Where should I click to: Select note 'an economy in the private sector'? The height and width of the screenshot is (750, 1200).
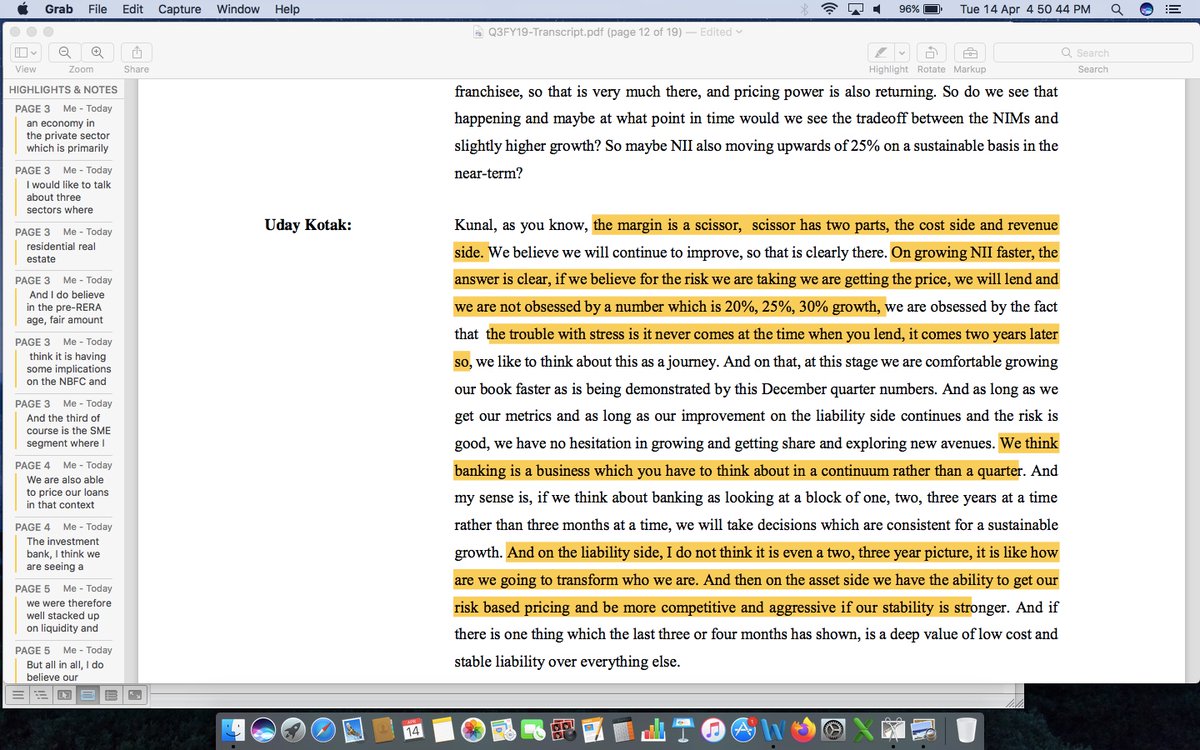(62, 129)
